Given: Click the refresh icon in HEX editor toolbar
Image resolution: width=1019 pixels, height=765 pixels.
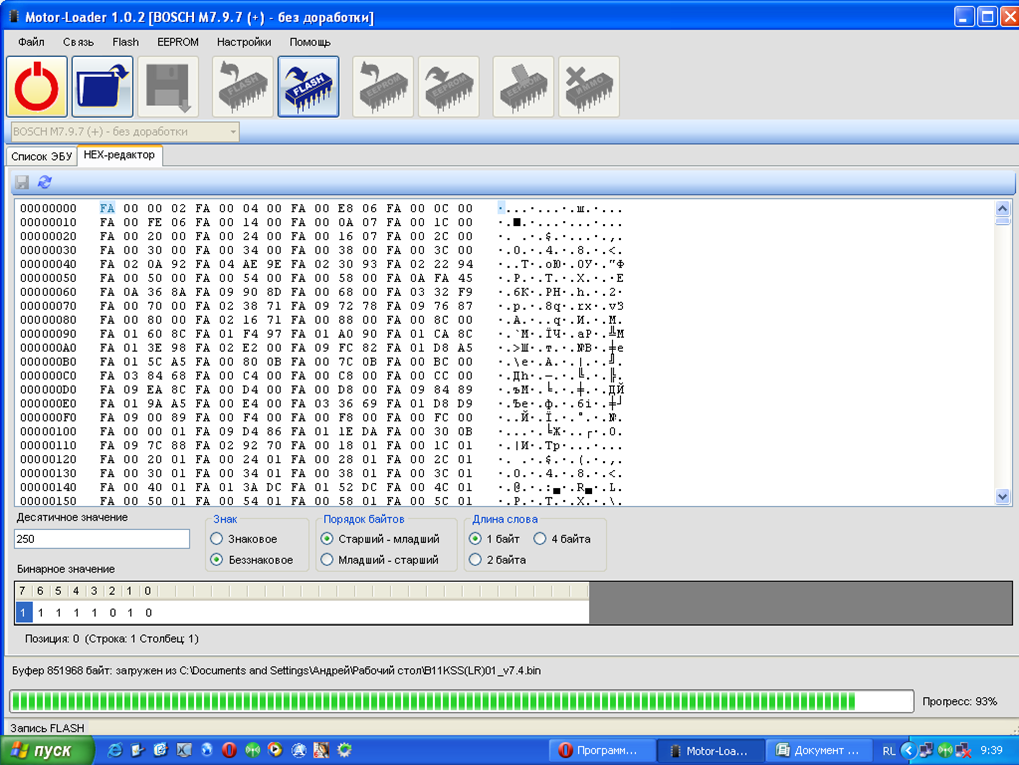Looking at the screenshot, I should point(44,182).
